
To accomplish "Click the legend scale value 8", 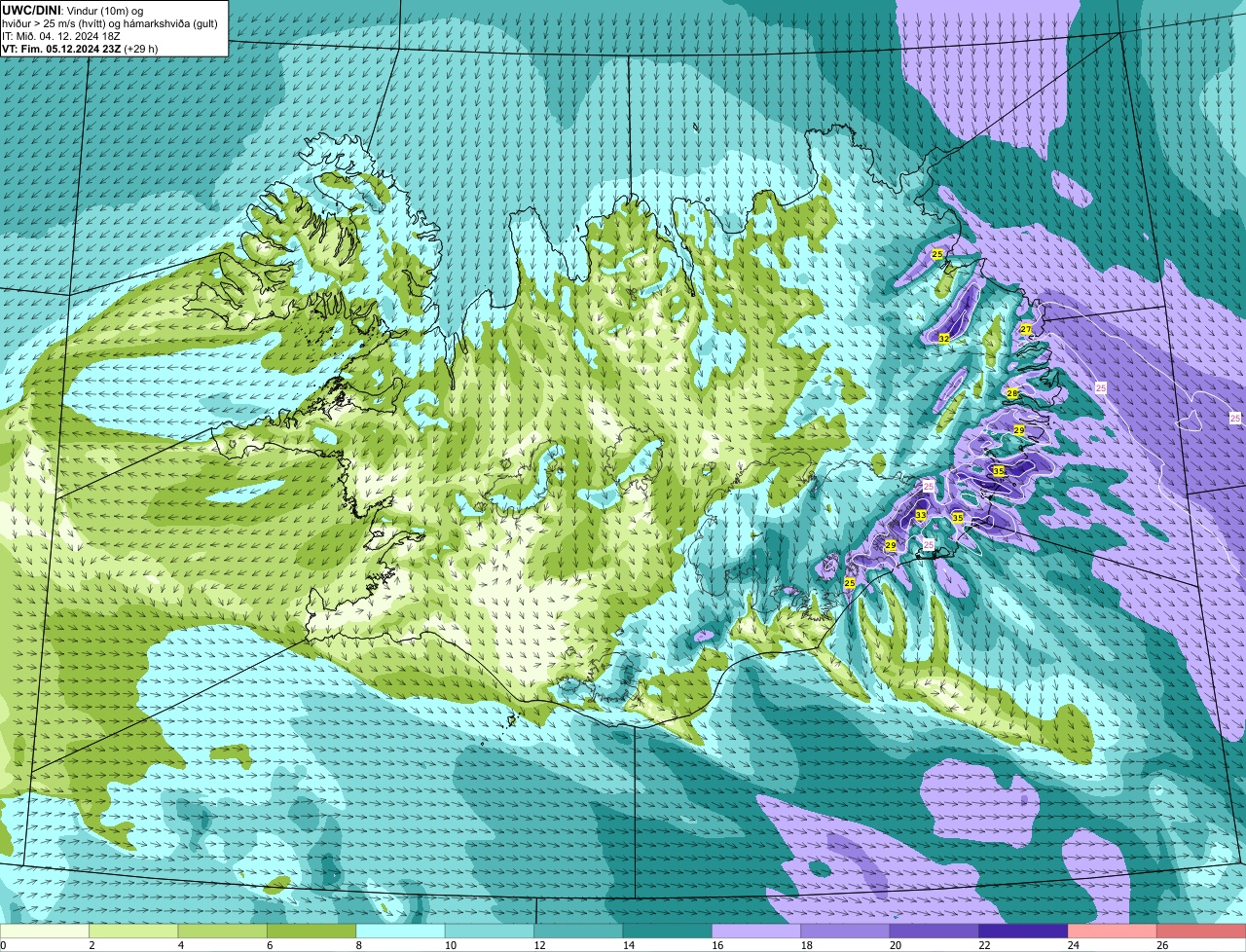I will [x=358, y=945].
